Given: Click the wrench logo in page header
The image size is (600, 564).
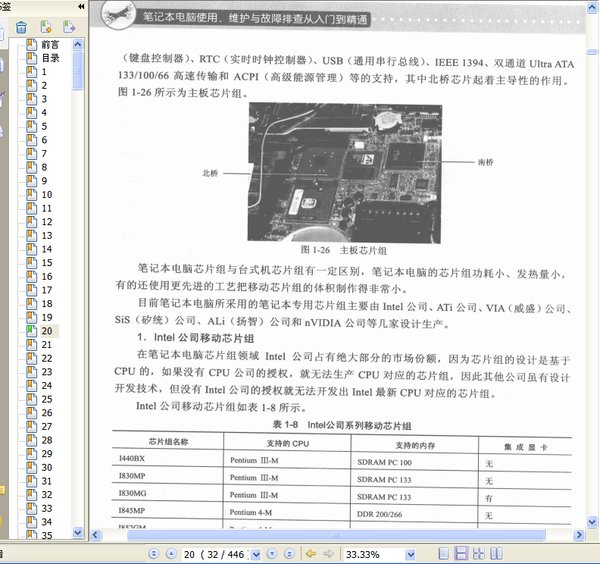Looking at the screenshot, I should [x=118, y=15].
